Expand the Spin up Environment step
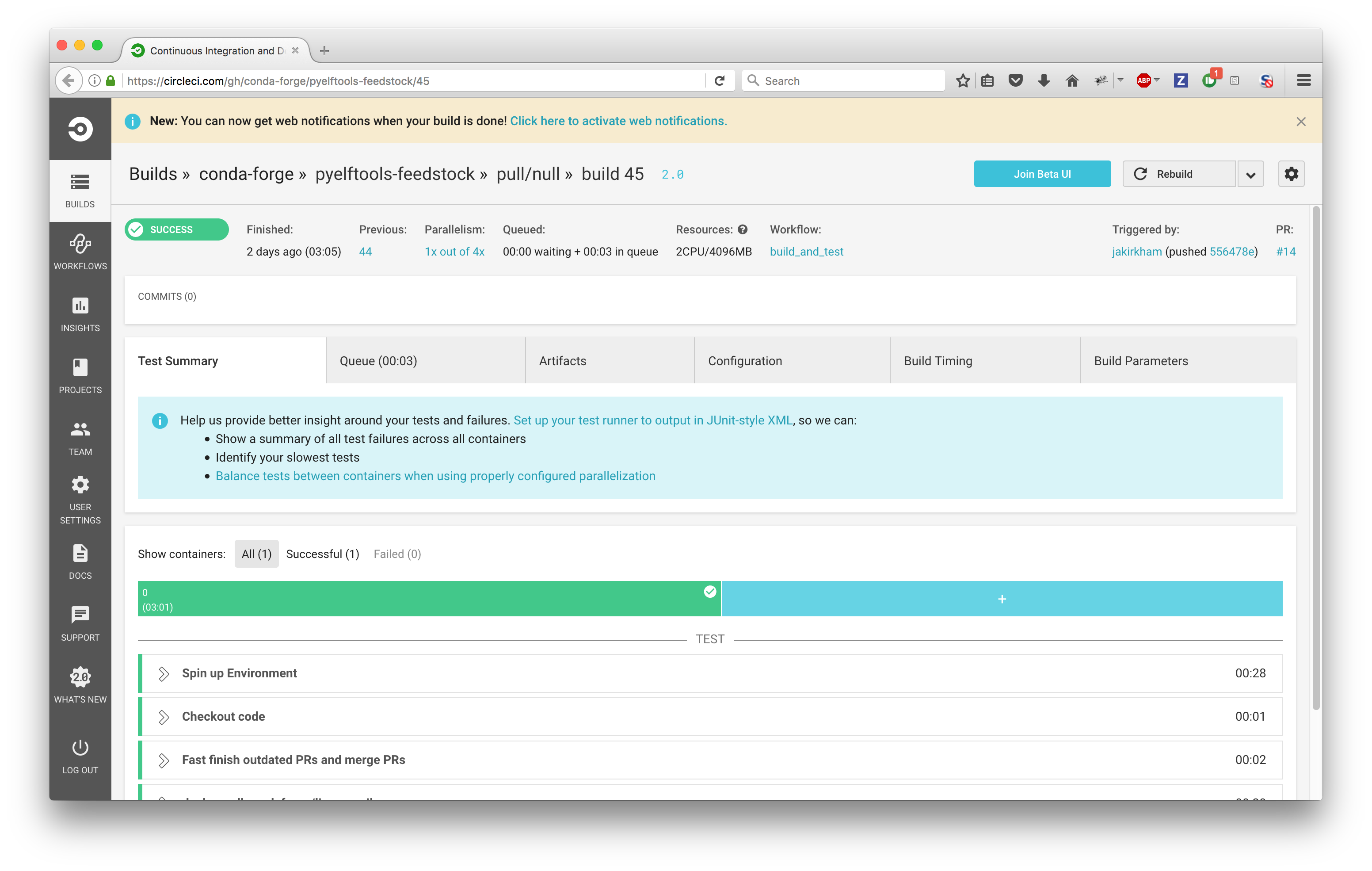1372x871 pixels. [x=164, y=674]
